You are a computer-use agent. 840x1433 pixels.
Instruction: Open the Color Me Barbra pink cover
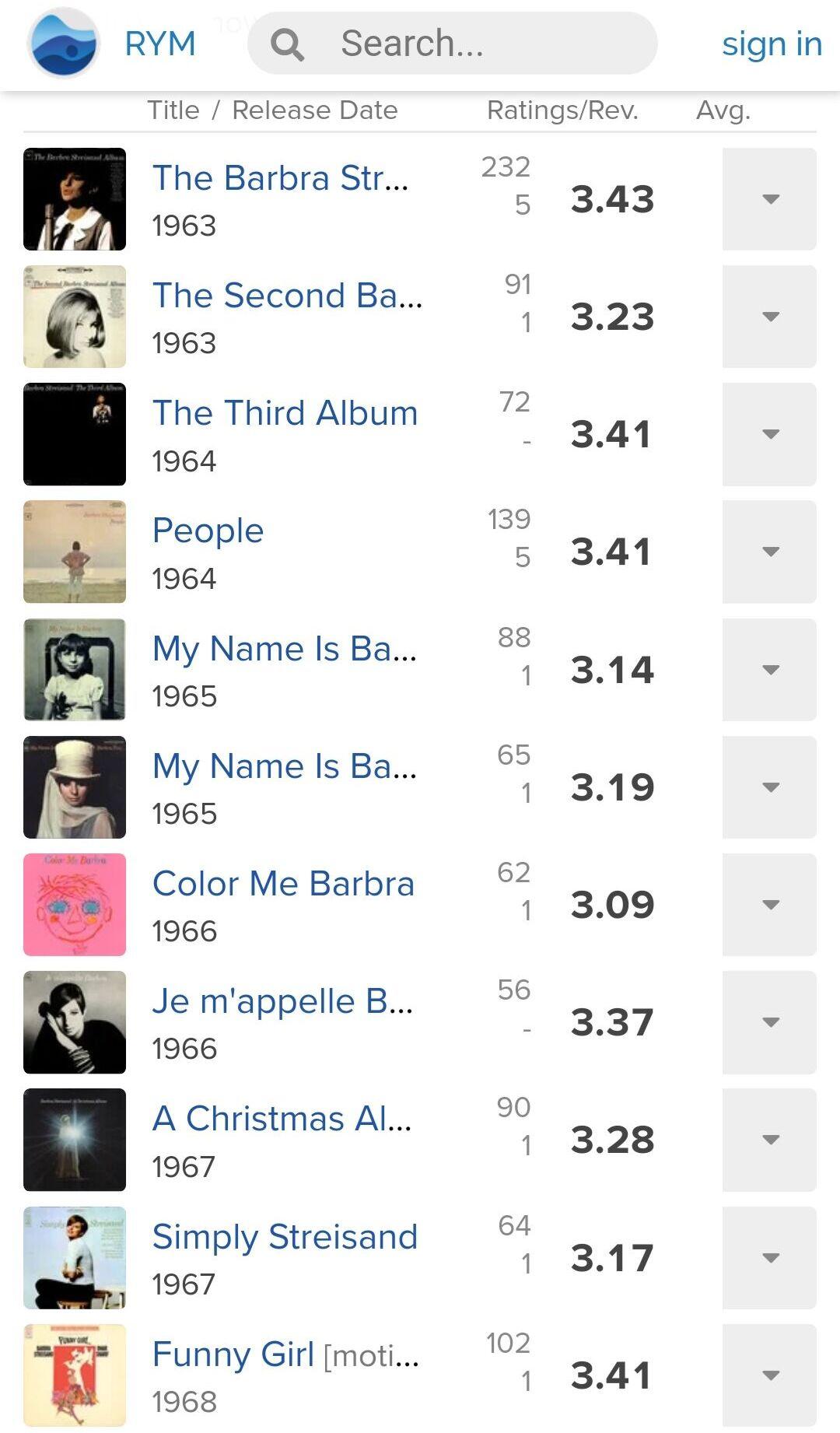(75, 905)
